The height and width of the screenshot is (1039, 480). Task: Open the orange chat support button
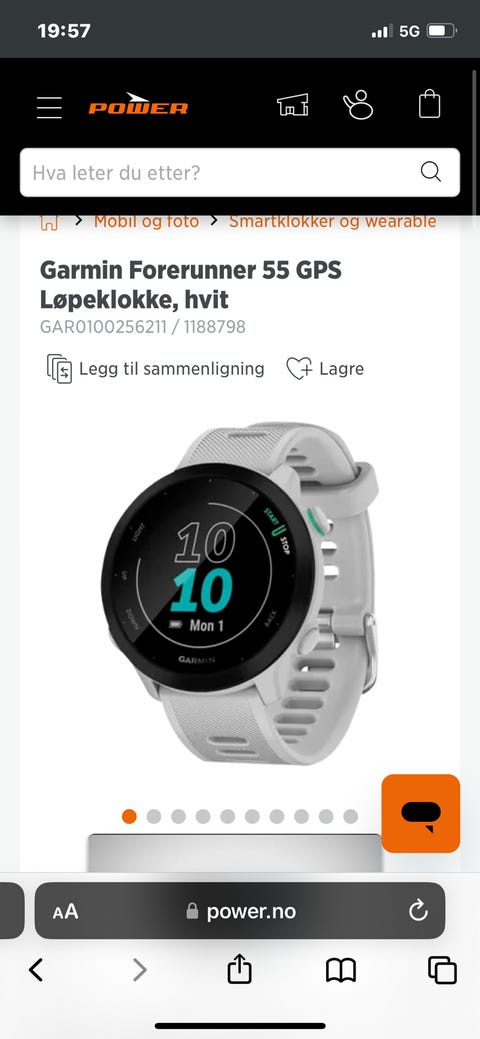pyautogui.click(x=420, y=813)
